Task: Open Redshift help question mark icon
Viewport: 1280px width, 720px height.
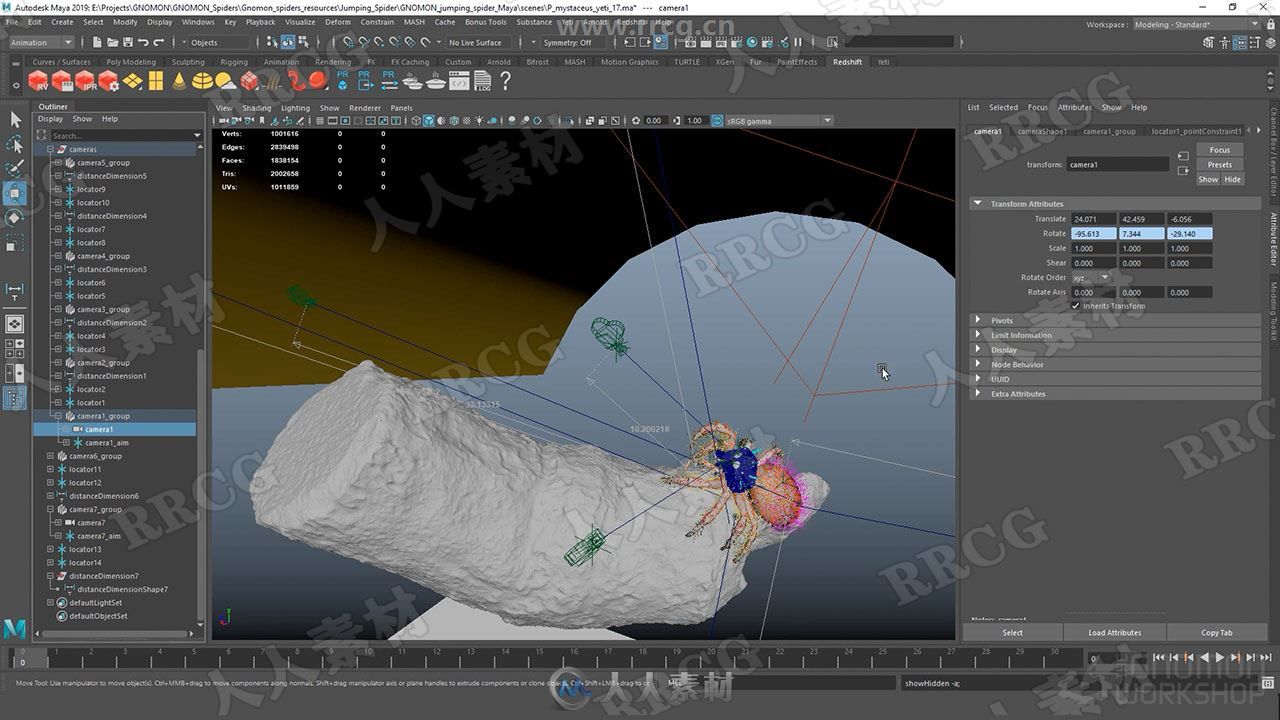Action: point(506,81)
